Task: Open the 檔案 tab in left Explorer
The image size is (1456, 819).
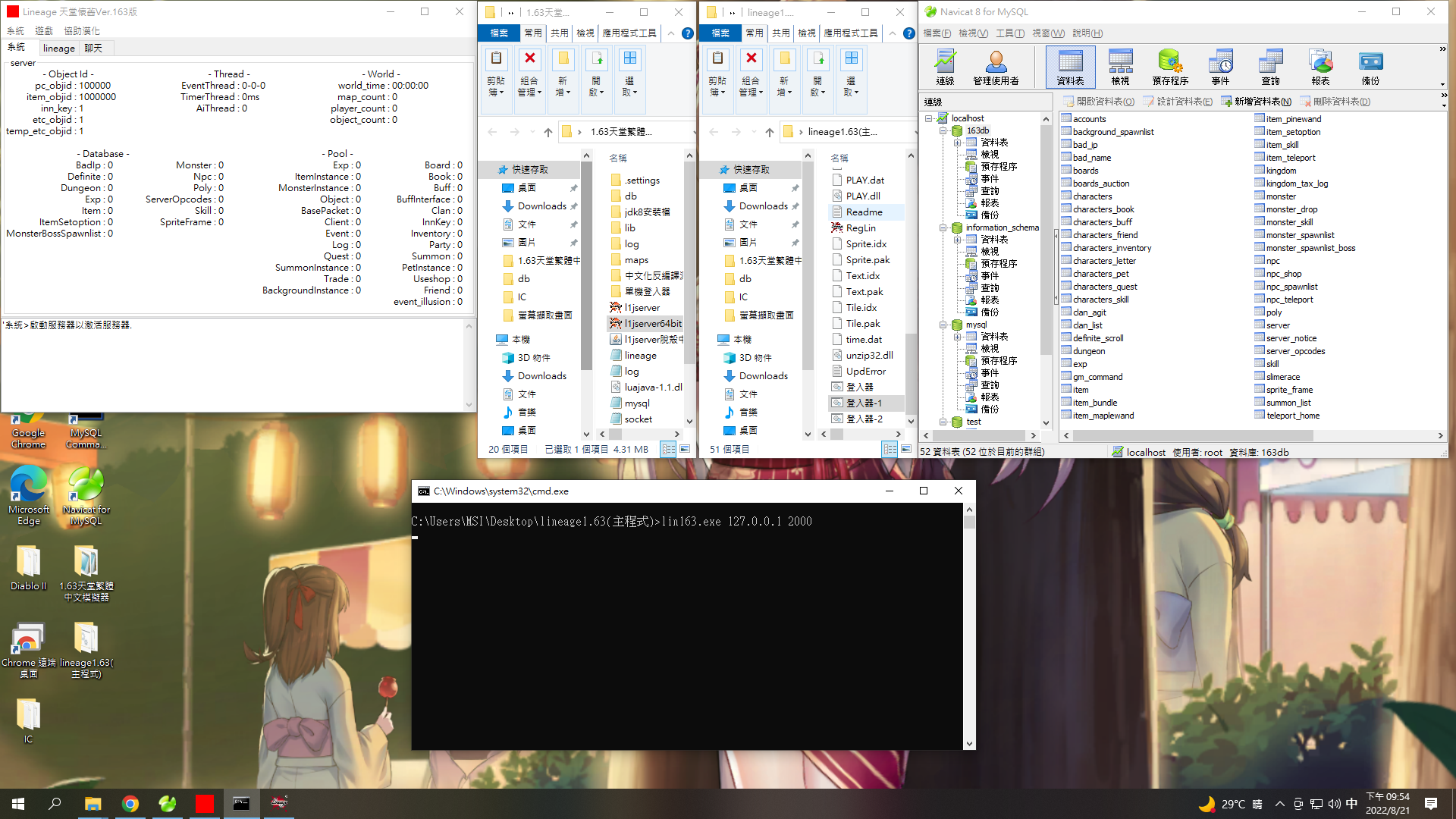Action: point(499,33)
